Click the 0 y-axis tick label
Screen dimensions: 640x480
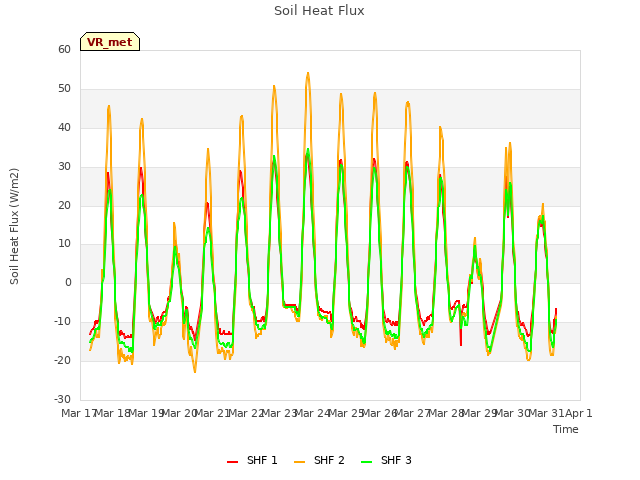(x=68, y=282)
